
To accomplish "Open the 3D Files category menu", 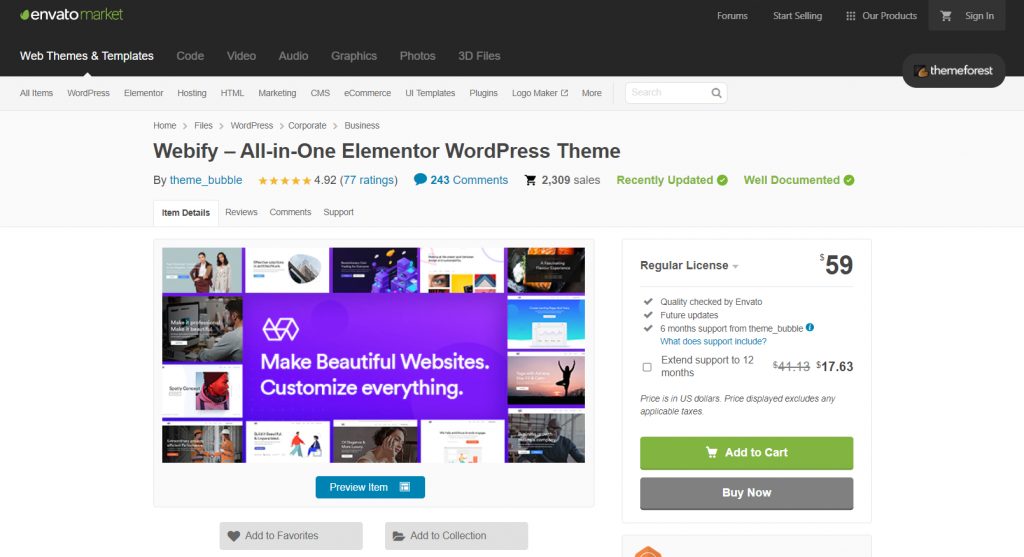I will coord(479,56).
